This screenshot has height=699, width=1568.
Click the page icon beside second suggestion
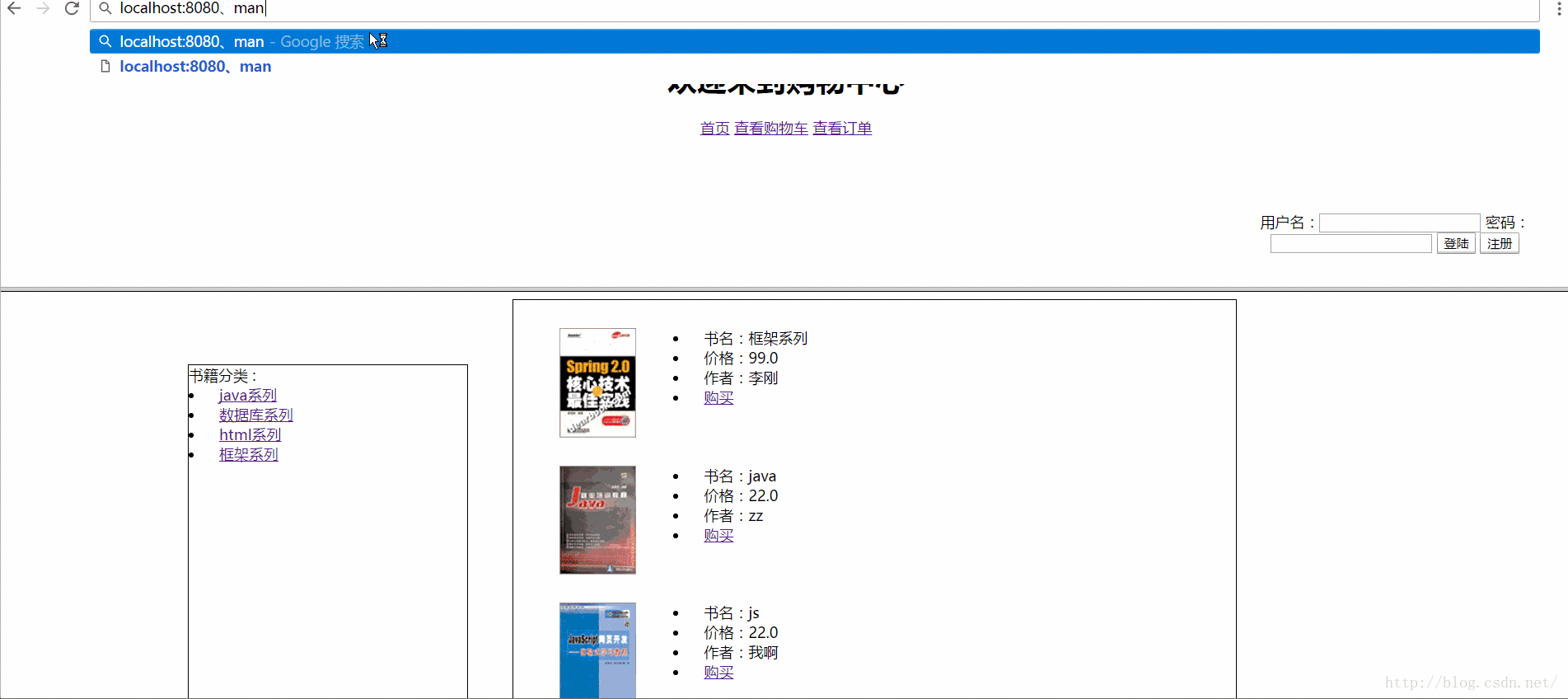[105, 66]
